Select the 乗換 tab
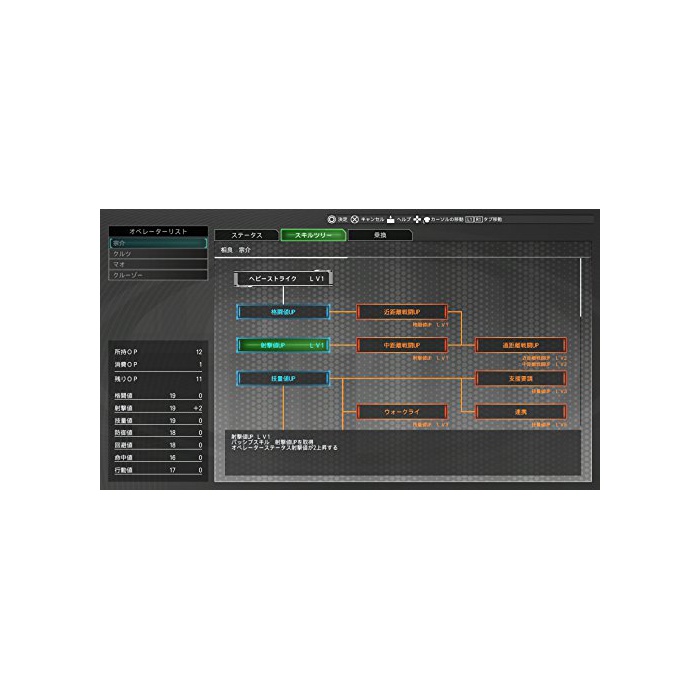 (x=379, y=235)
